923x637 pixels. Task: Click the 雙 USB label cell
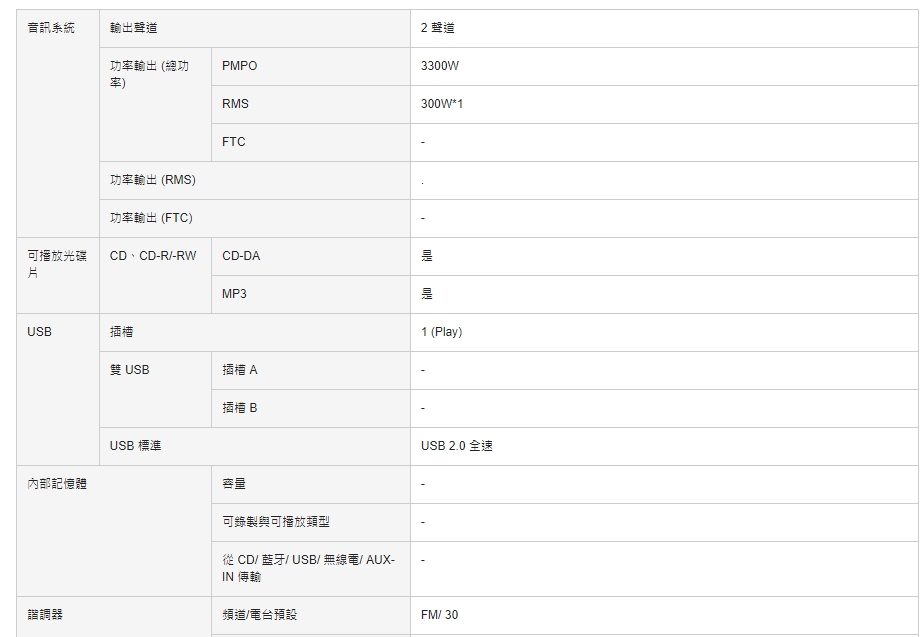point(129,370)
